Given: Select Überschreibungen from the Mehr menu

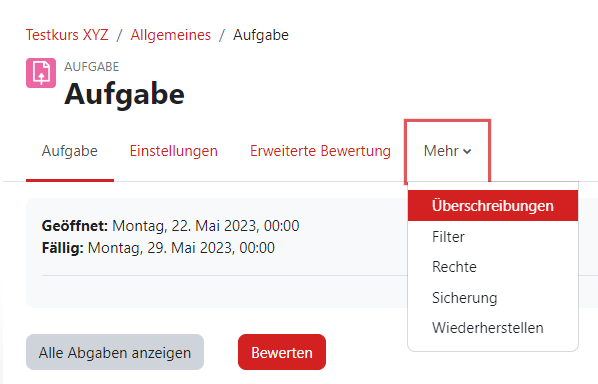Looking at the screenshot, I should tap(493, 206).
